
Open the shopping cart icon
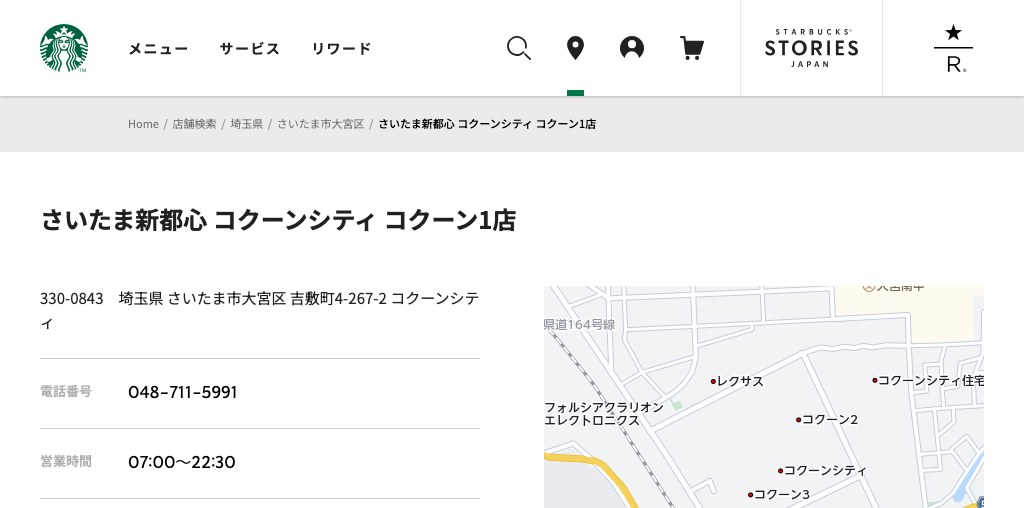(692, 48)
